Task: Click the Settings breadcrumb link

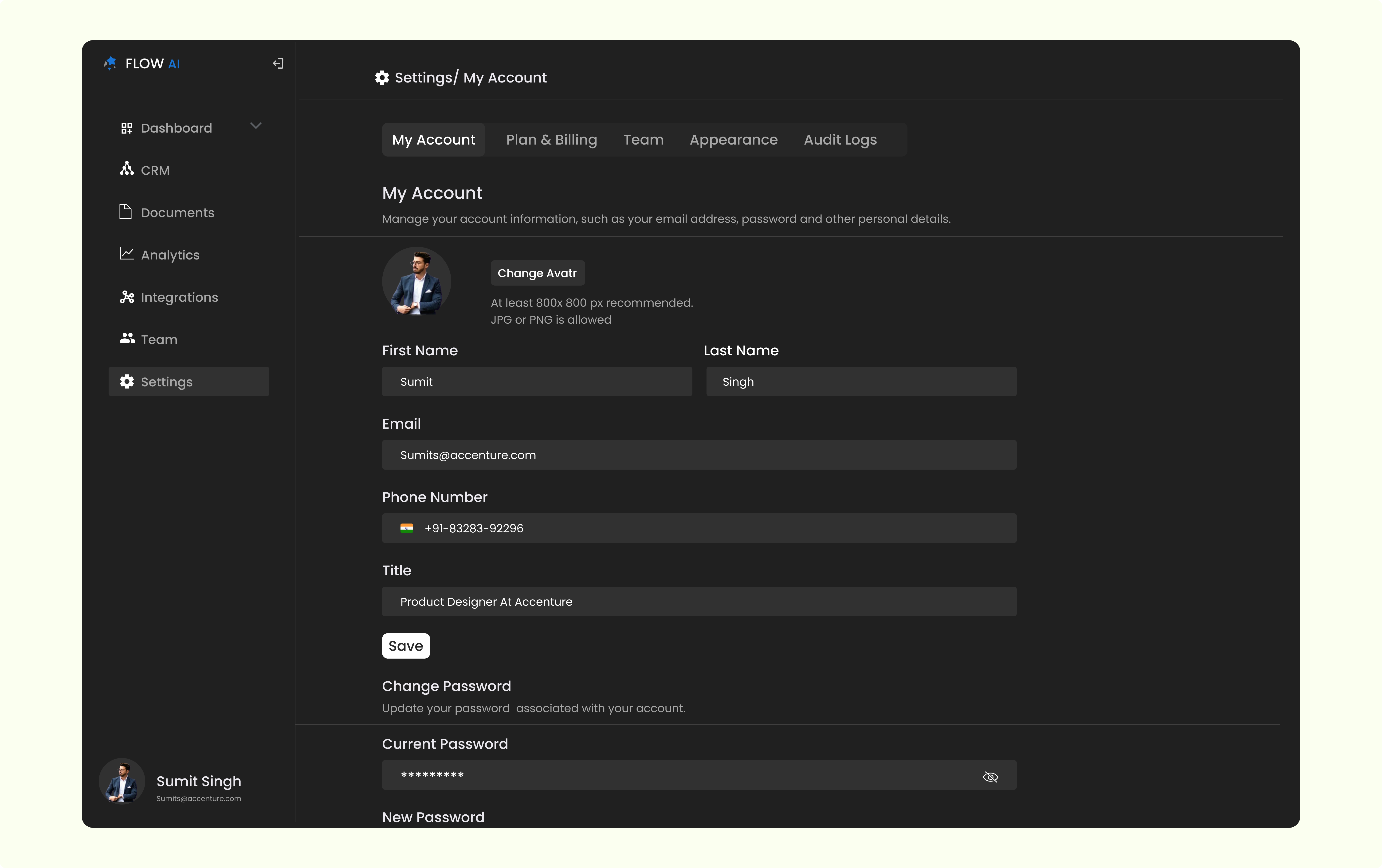Action: coord(424,78)
